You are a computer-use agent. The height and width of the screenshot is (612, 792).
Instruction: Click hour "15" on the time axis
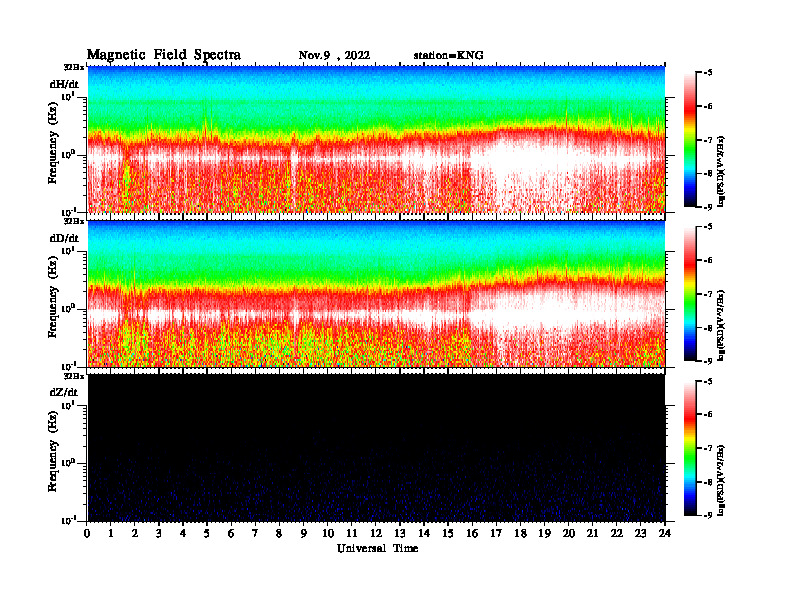pyautogui.click(x=448, y=534)
